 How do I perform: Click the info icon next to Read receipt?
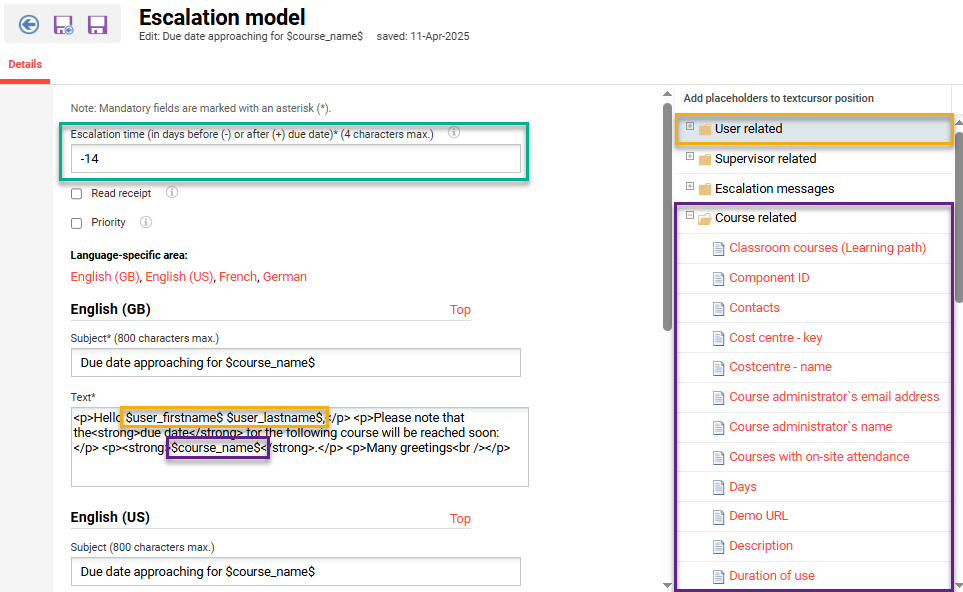point(171,193)
